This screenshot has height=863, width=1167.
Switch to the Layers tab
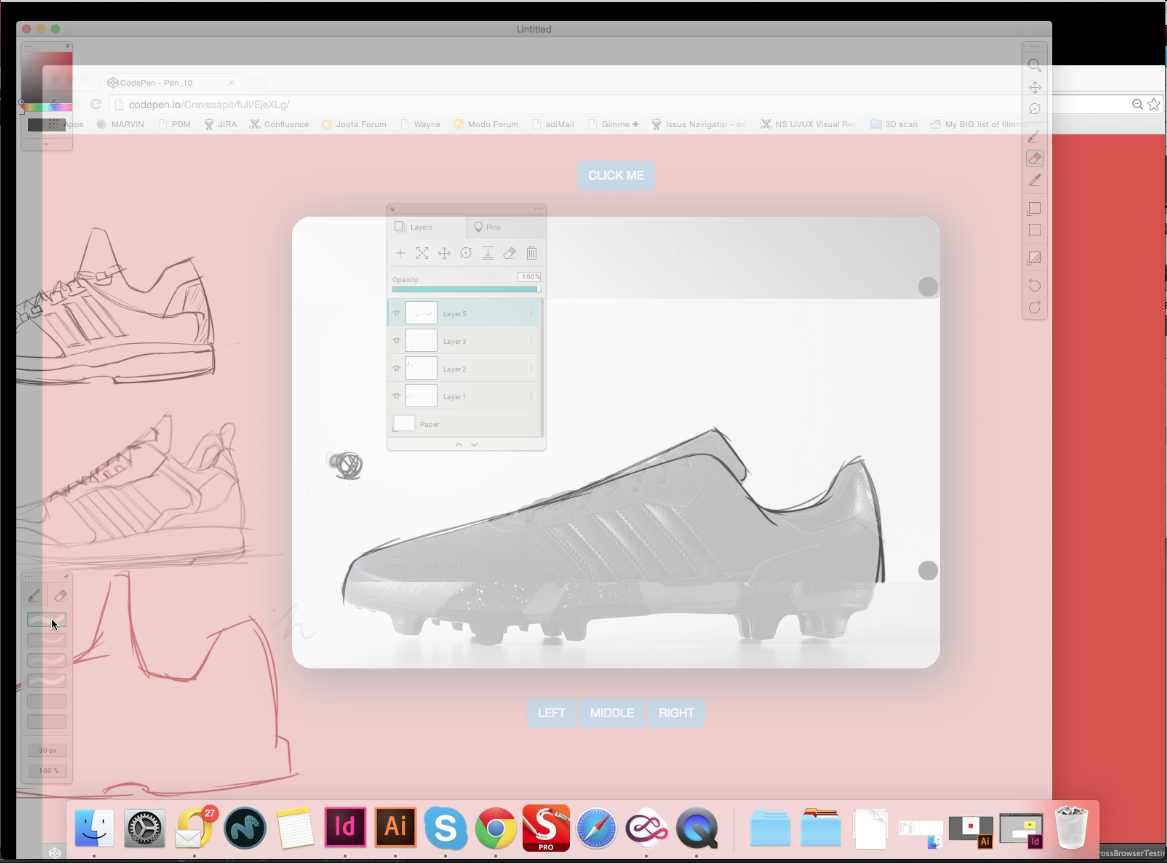coord(426,227)
